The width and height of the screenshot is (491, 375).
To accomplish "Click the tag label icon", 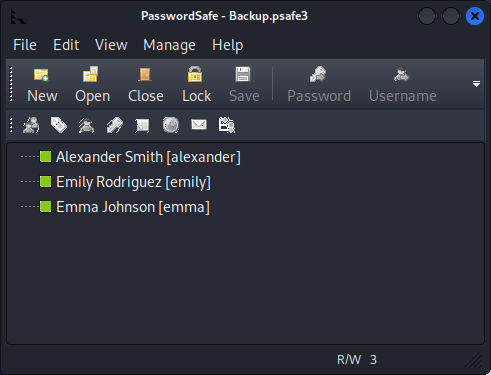I will [x=59, y=125].
